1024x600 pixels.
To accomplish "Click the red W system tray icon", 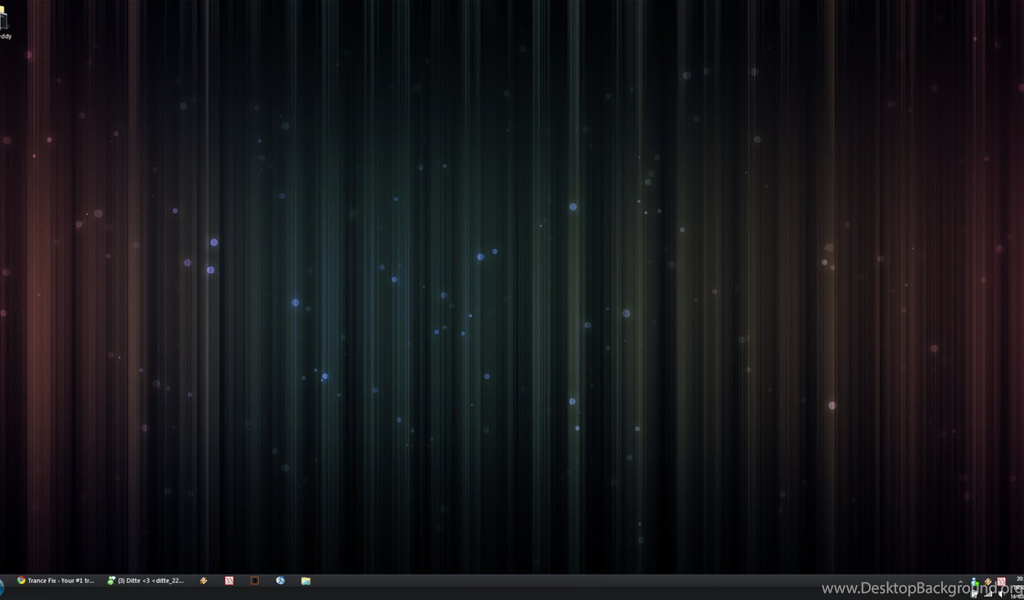I will 1001,582.
